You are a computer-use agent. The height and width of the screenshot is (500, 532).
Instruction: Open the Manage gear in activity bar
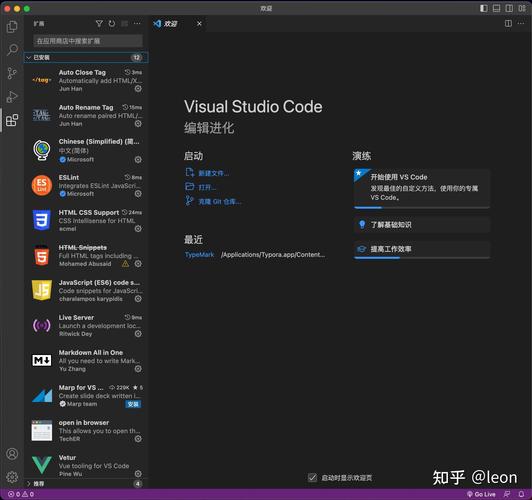pos(12,477)
